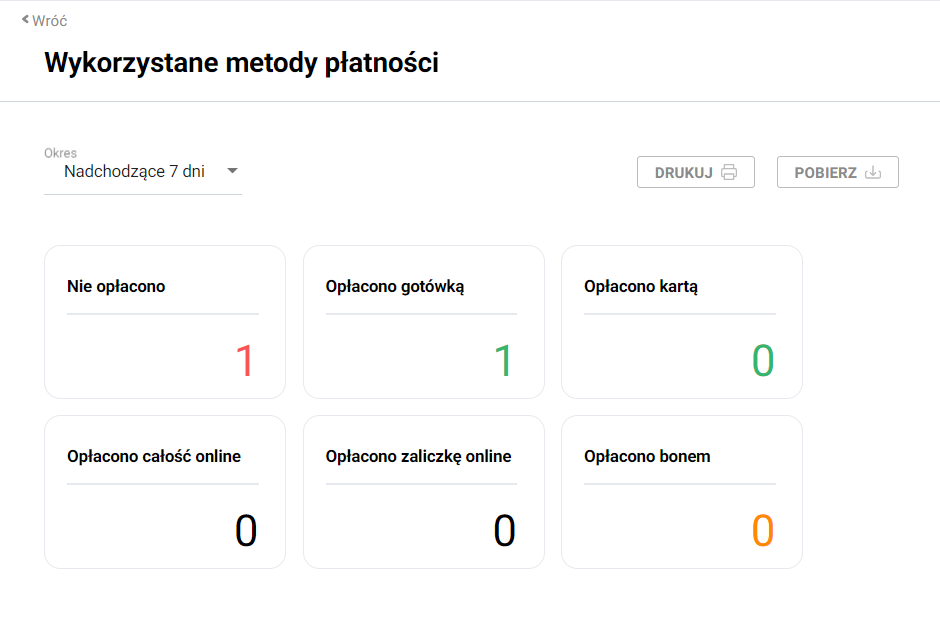This screenshot has width=940, height=625.
Task: Select the Opłacono gotówką card title
Action: pyautogui.click(x=395, y=287)
